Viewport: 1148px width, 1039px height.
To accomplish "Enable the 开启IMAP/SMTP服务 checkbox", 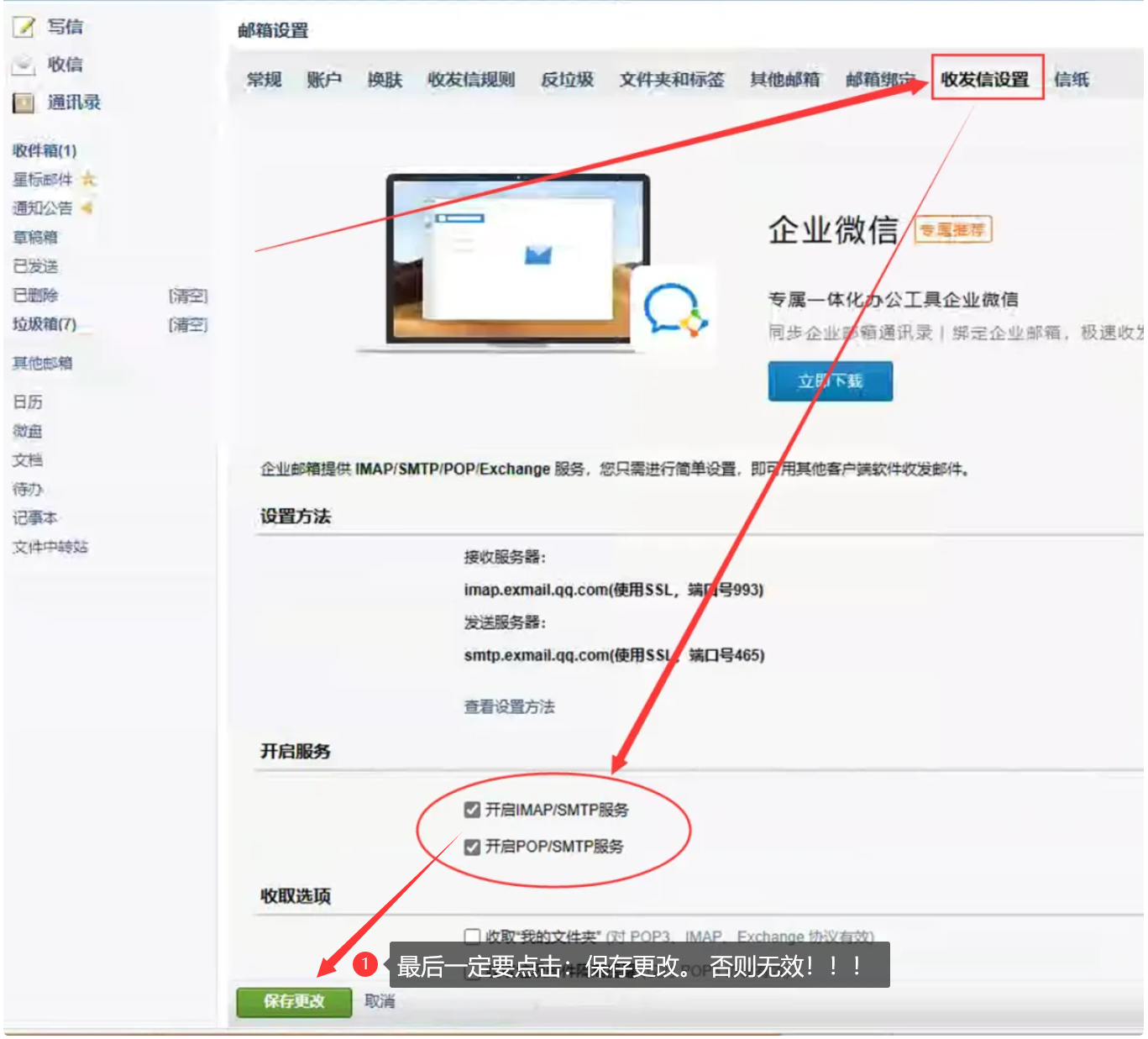I will [x=472, y=810].
